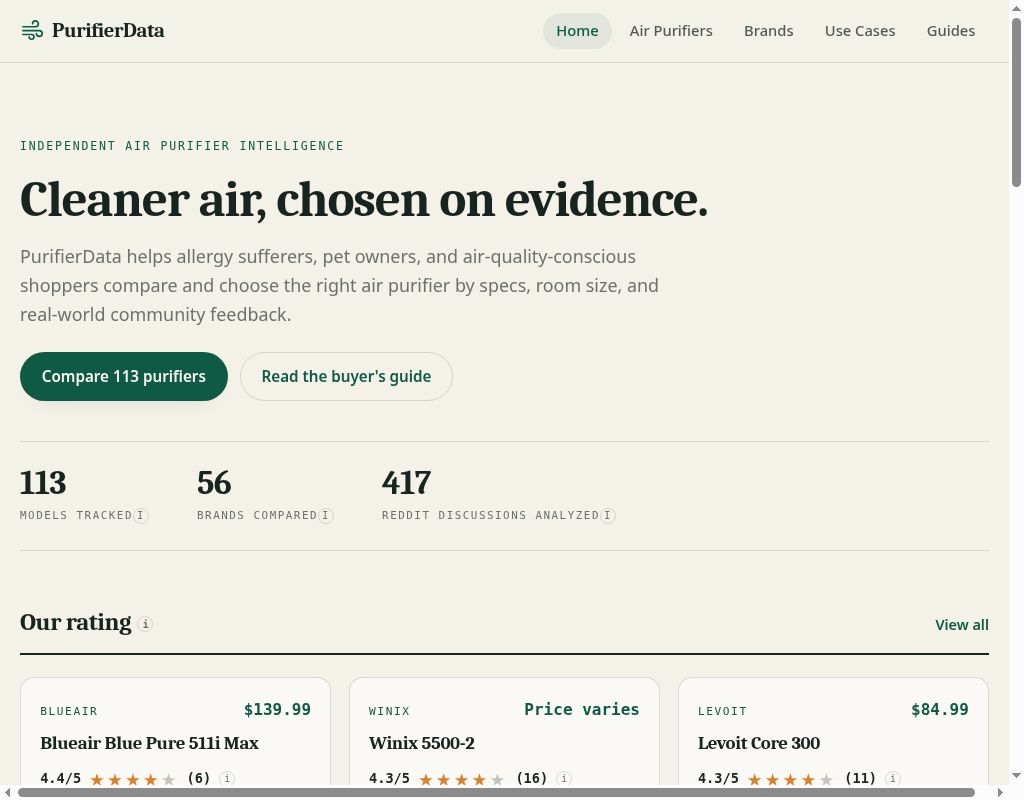The width and height of the screenshot is (1024, 800).
Task: Click the (11) review count on Levoit card
Action: tap(860, 778)
